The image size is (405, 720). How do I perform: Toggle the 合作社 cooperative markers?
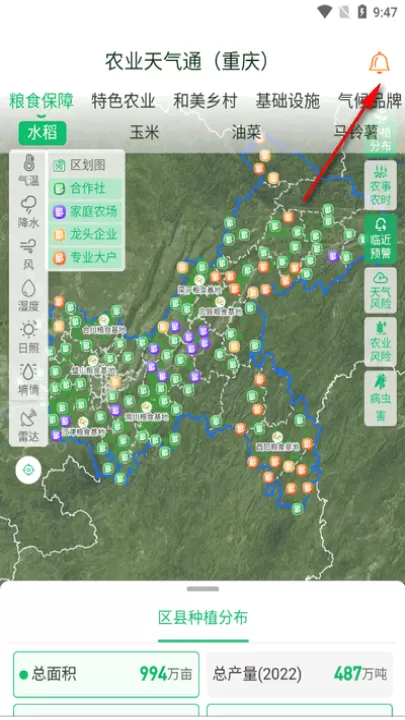[86, 188]
